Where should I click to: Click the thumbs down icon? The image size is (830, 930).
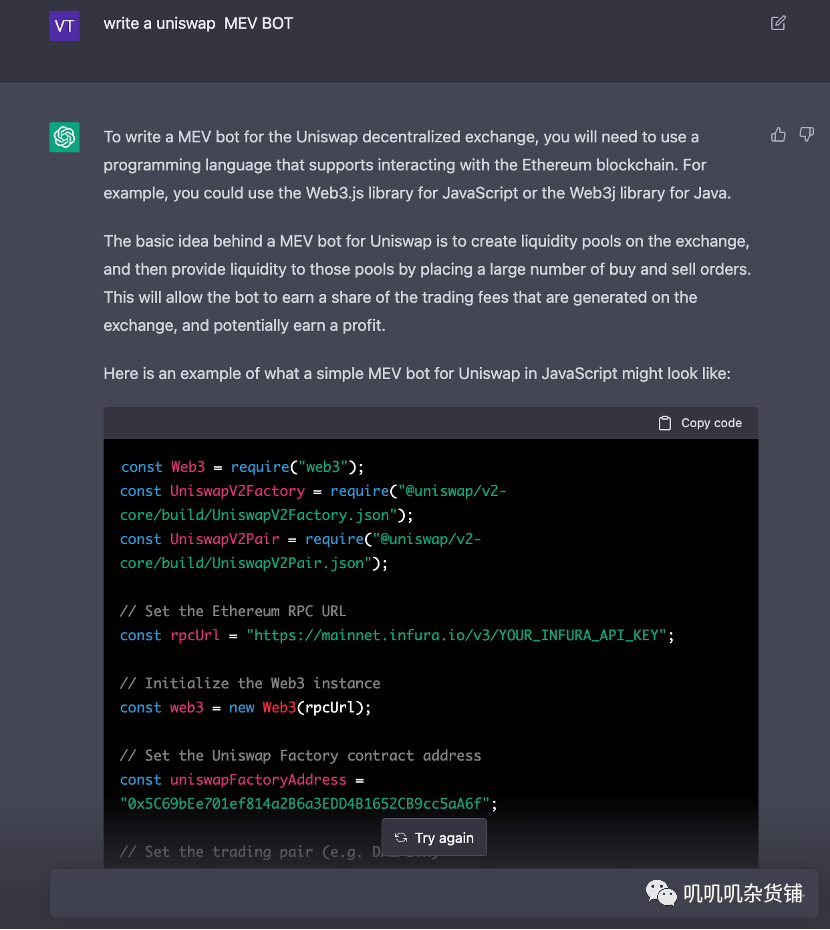coord(806,135)
